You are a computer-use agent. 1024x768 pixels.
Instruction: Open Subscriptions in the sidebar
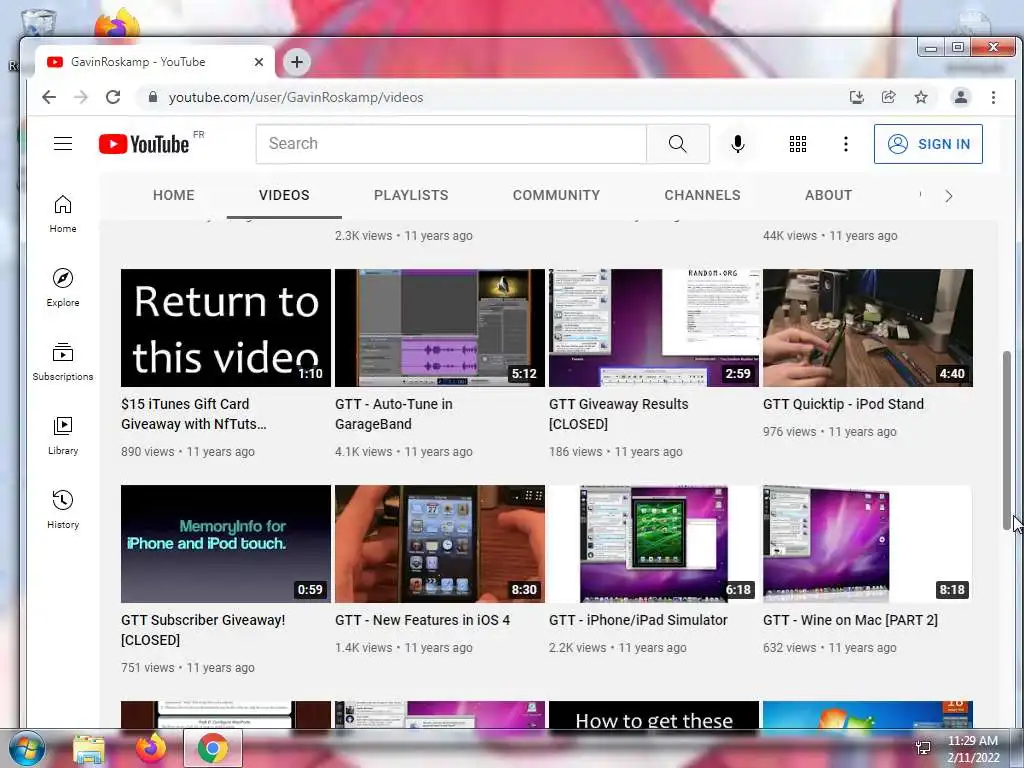[63, 362]
